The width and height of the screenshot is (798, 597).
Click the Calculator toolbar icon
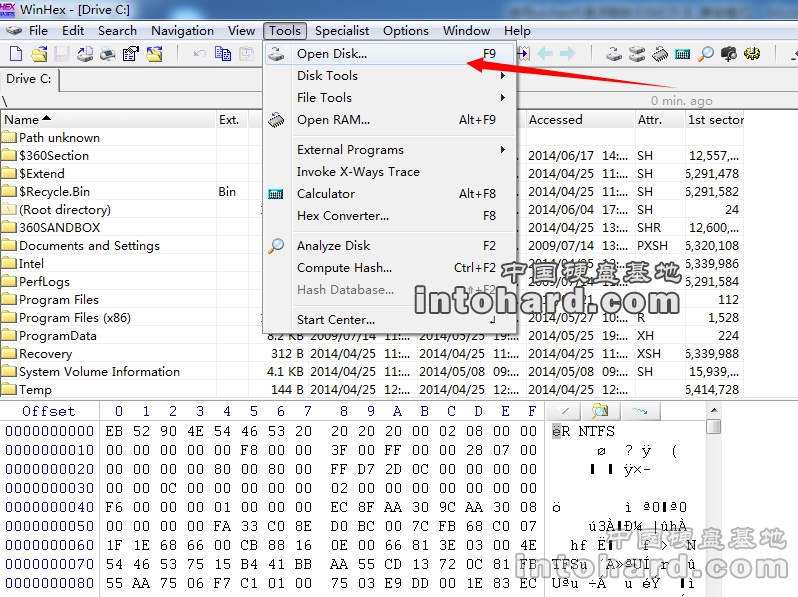pos(682,53)
